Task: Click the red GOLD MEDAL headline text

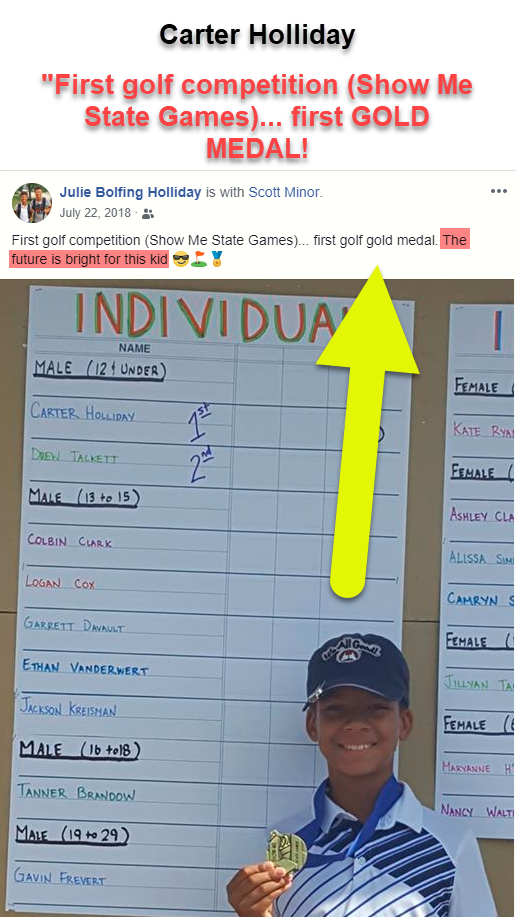Action: pyautogui.click(x=257, y=117)
